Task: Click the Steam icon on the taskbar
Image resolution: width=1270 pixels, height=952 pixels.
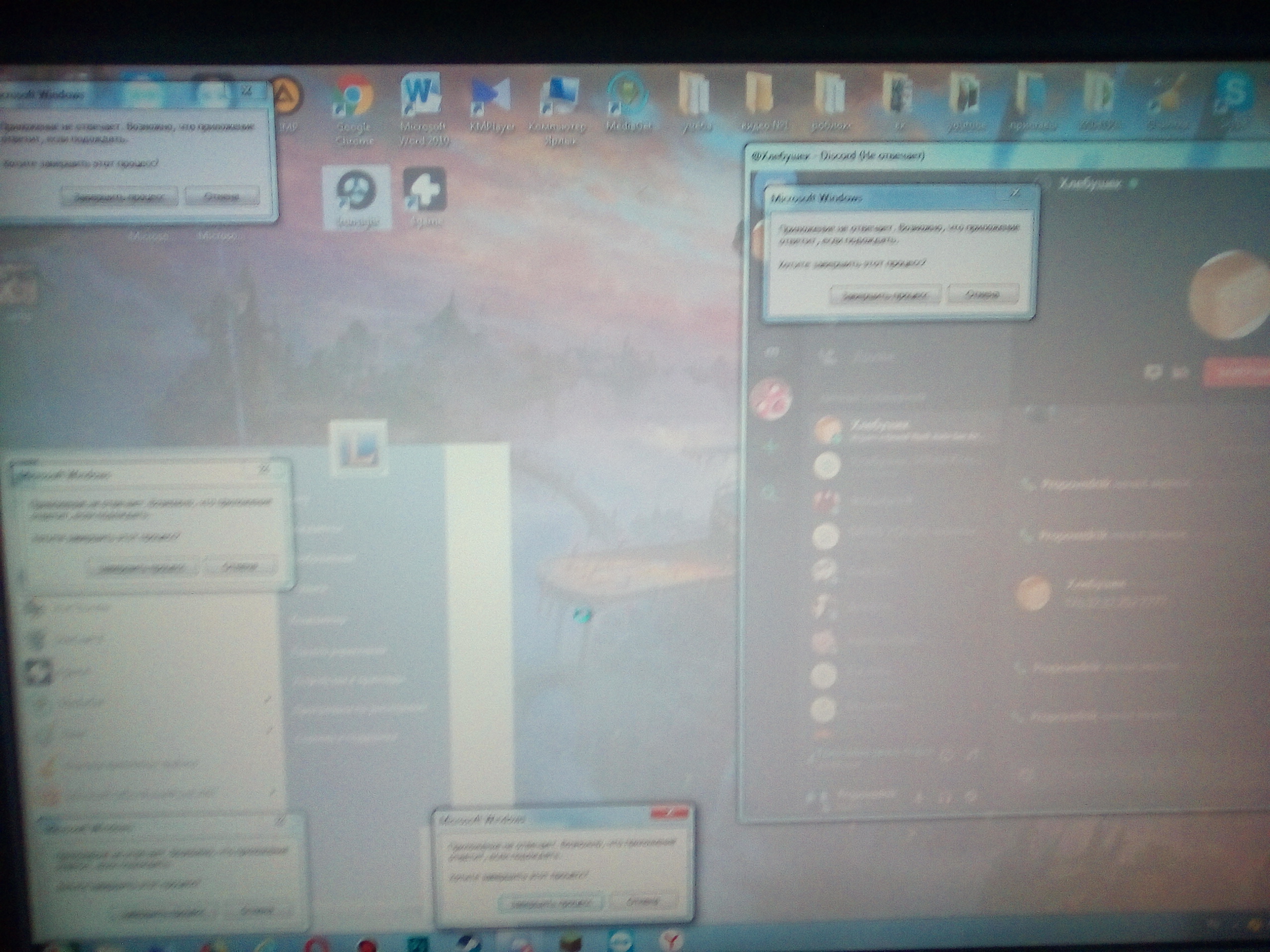Action: 469,943
